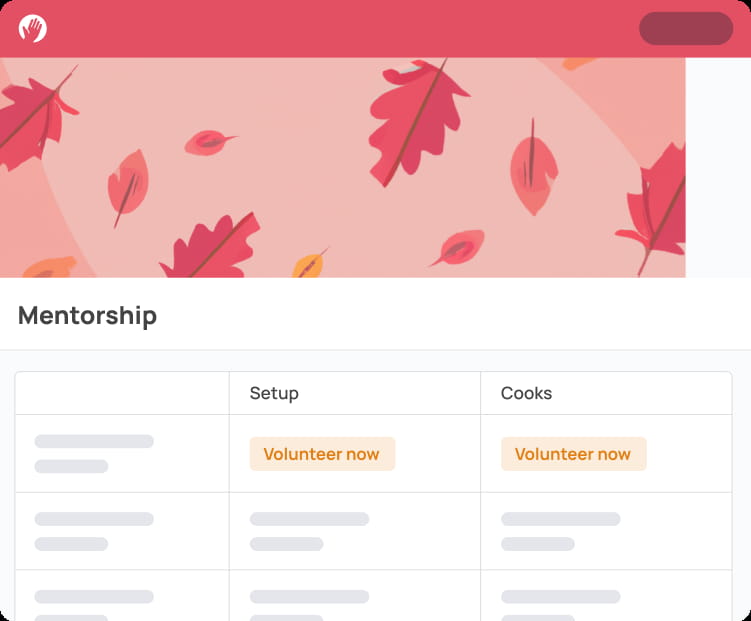Click the orange leaf at the banner's bottom edge
This screenshot has width=751, height=621.
click(x=309, y=264)
